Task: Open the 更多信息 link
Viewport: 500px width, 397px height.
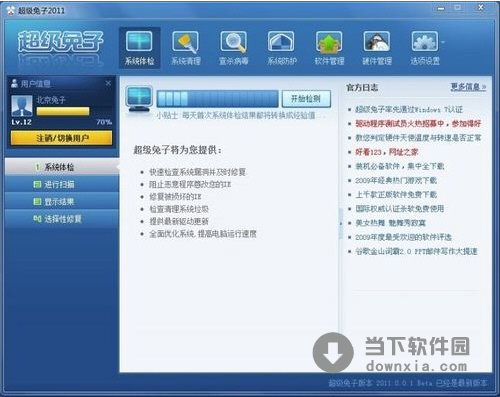Action: tap(468, 87)
